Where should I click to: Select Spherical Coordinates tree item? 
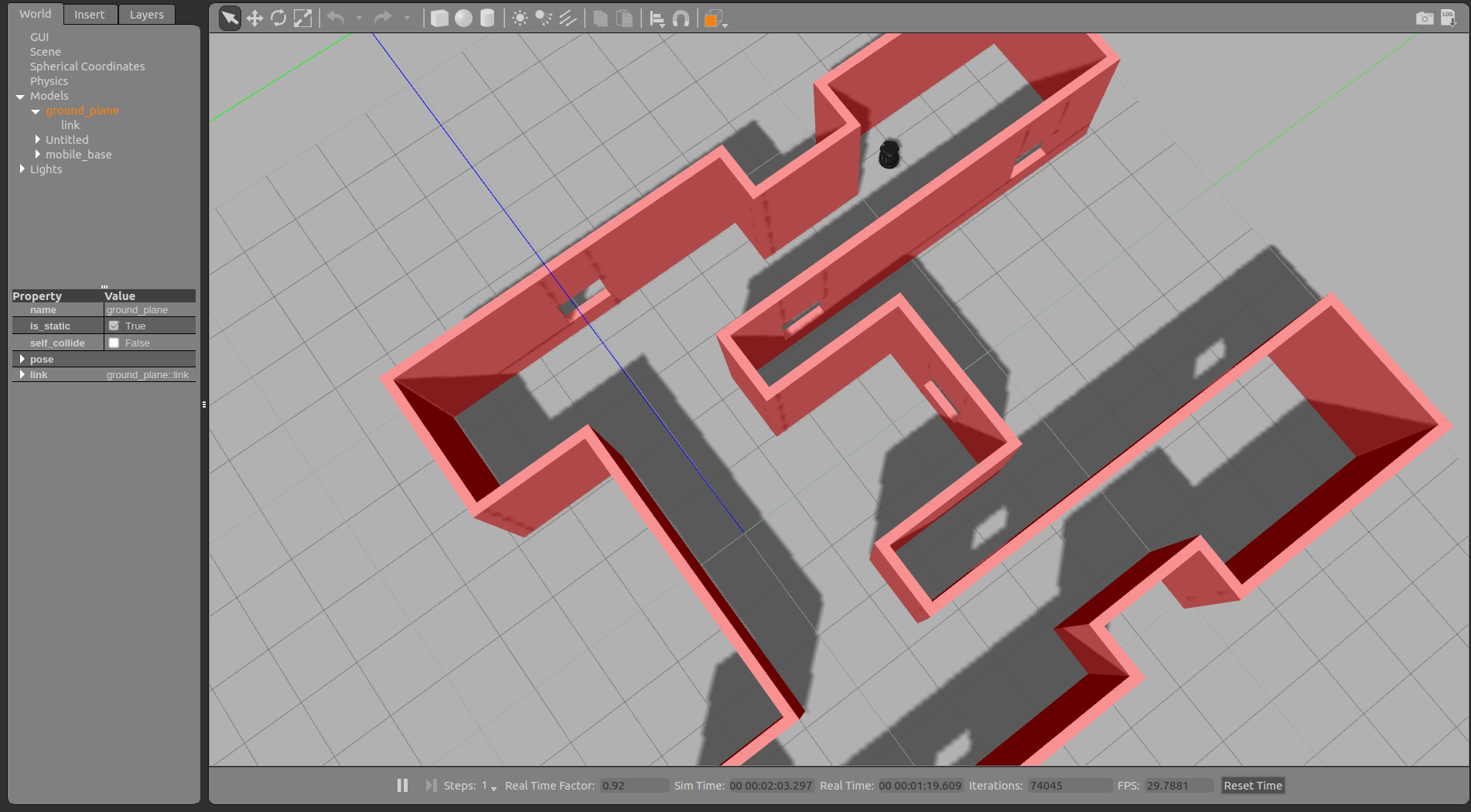point(87,67)
